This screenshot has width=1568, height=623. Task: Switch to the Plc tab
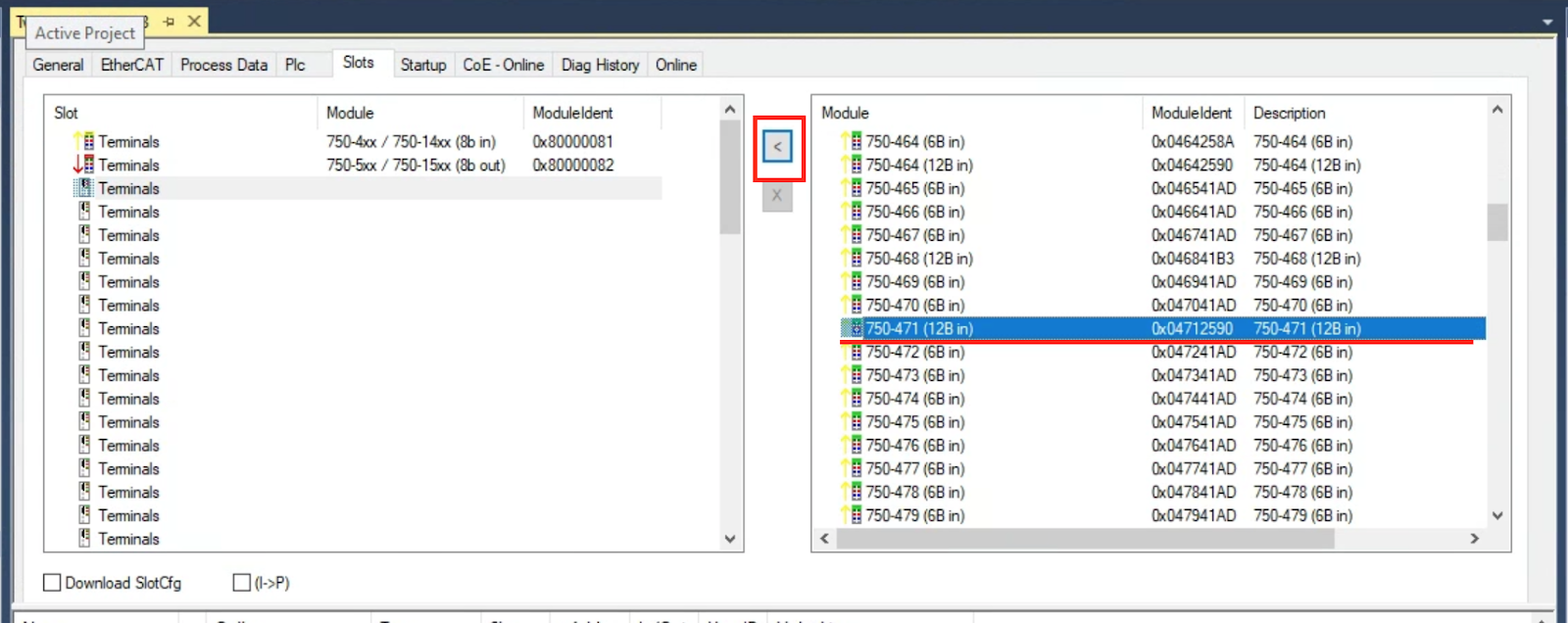pyautogui.click(x=295, y=65)
